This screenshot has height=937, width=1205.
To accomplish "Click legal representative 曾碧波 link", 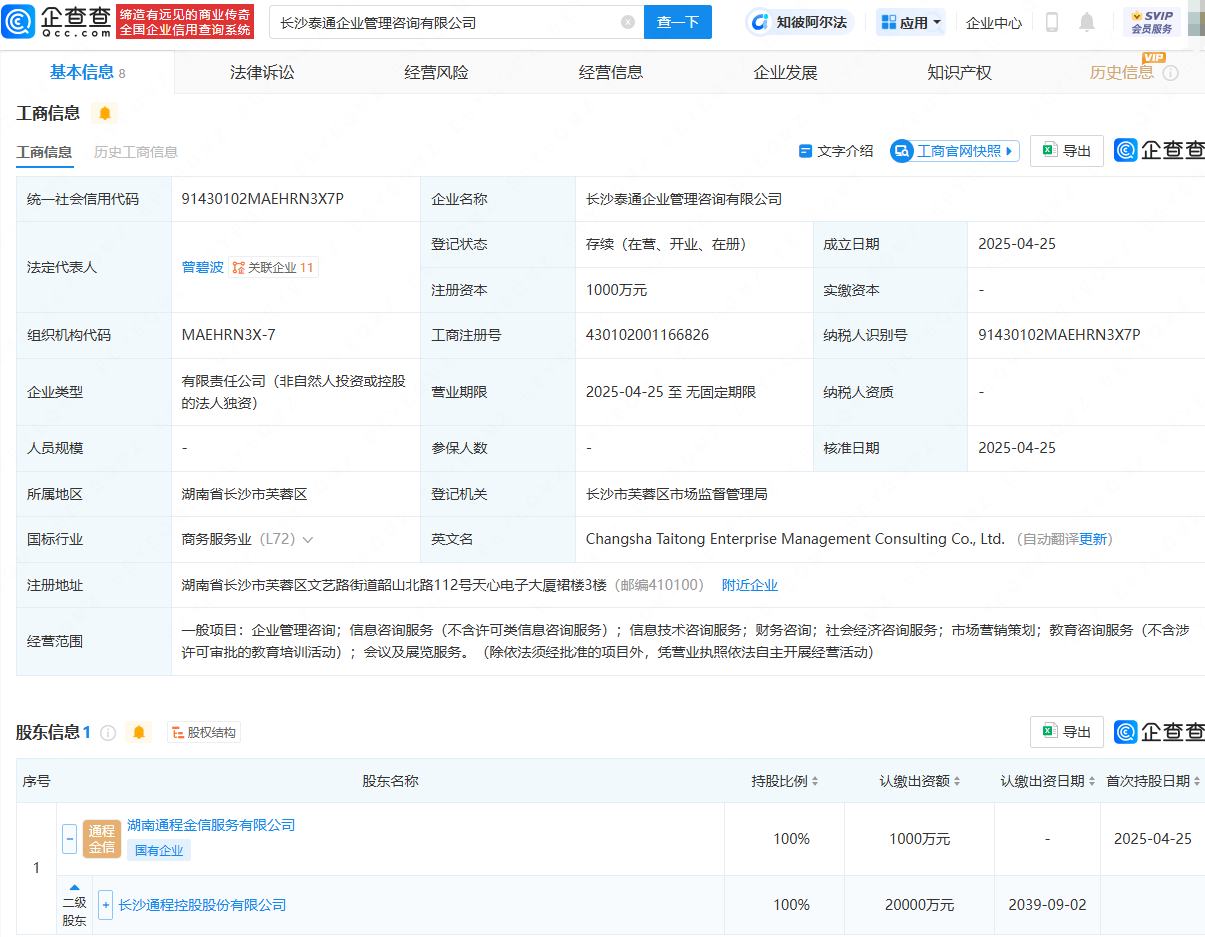I will pos(203,267).
